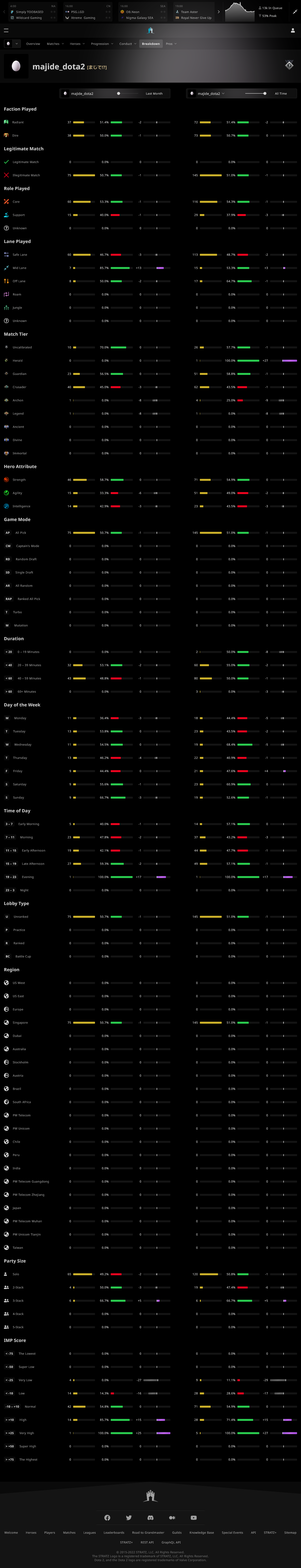The image size is (301, 1568).
Task: Click the Support role icon
Action: pyautogui.click(x=6, y=215)
